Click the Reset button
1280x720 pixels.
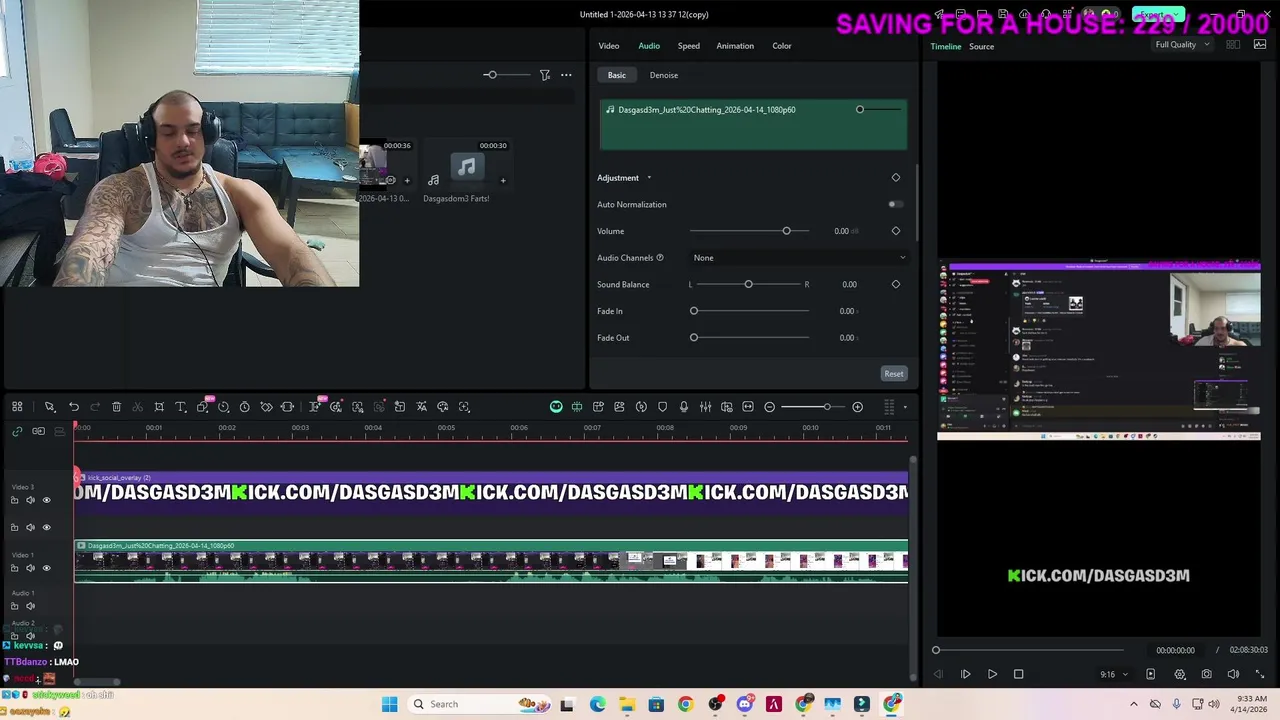pyautogui.click(x=894, y=374)
